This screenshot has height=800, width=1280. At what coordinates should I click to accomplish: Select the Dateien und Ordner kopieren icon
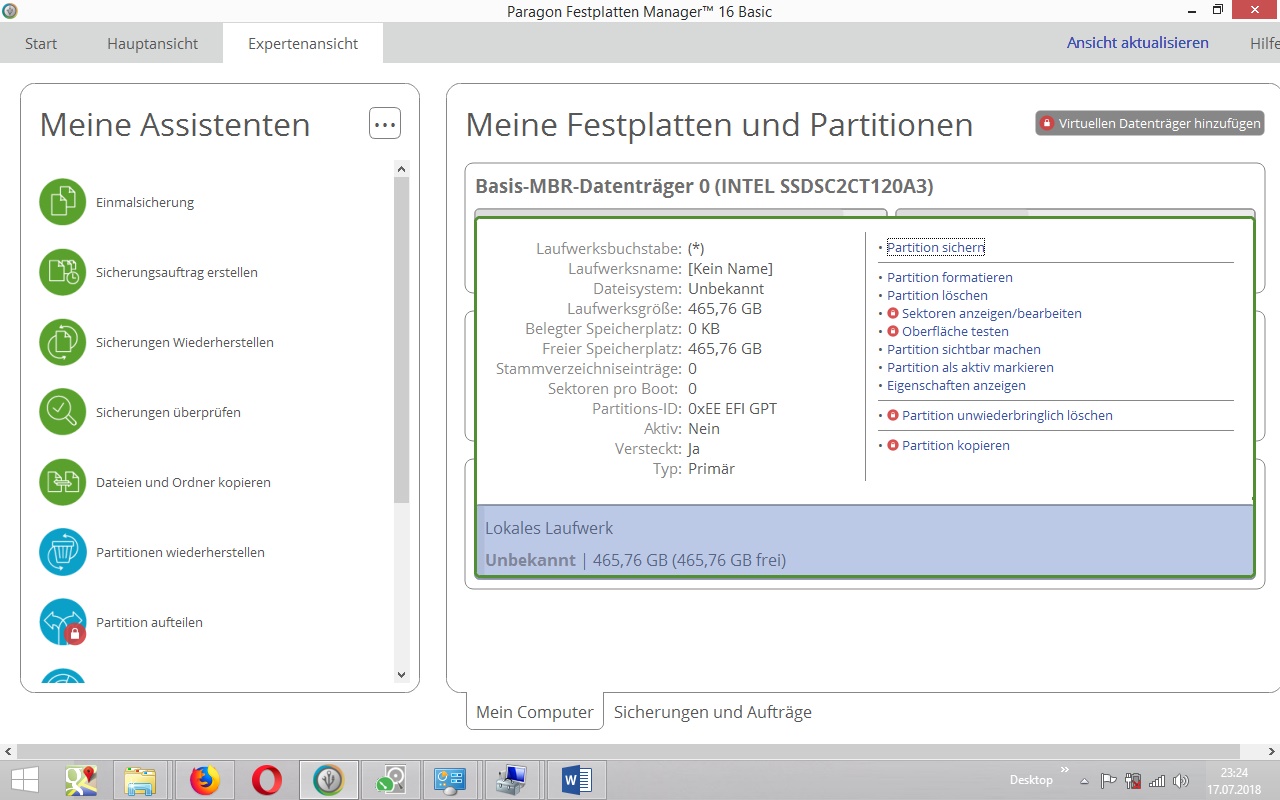tap(63, 482)
